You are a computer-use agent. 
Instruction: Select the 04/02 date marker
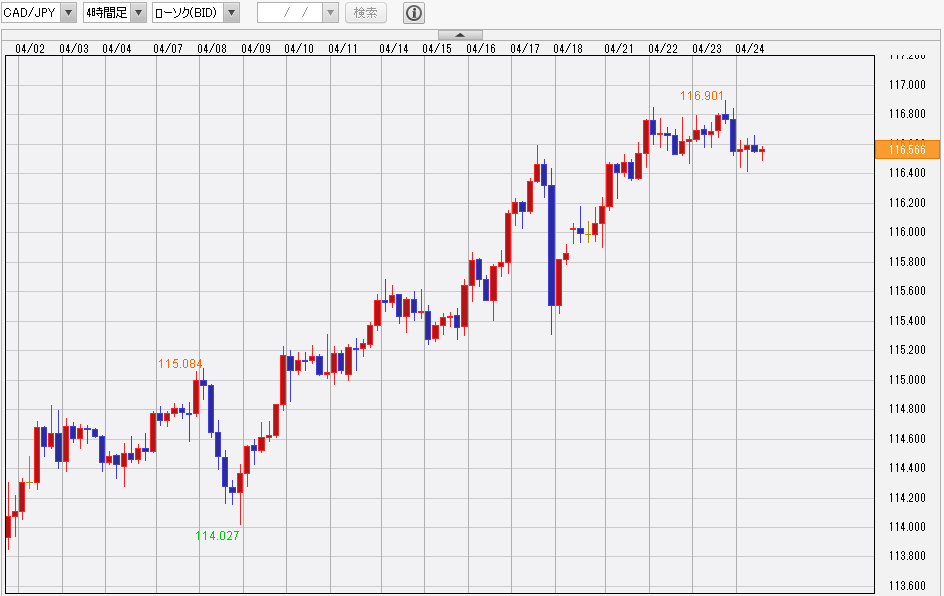pyautogui.click(x=31, y=48)
